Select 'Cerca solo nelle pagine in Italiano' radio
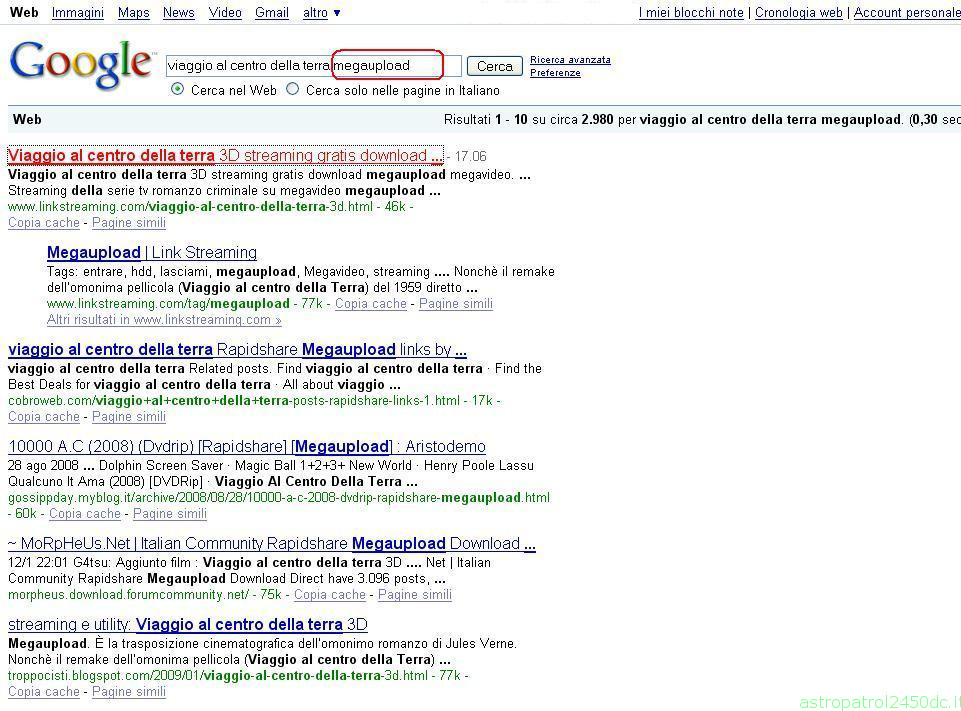The image size is (961, 711). pyautogui.click(x=293, y=89)
